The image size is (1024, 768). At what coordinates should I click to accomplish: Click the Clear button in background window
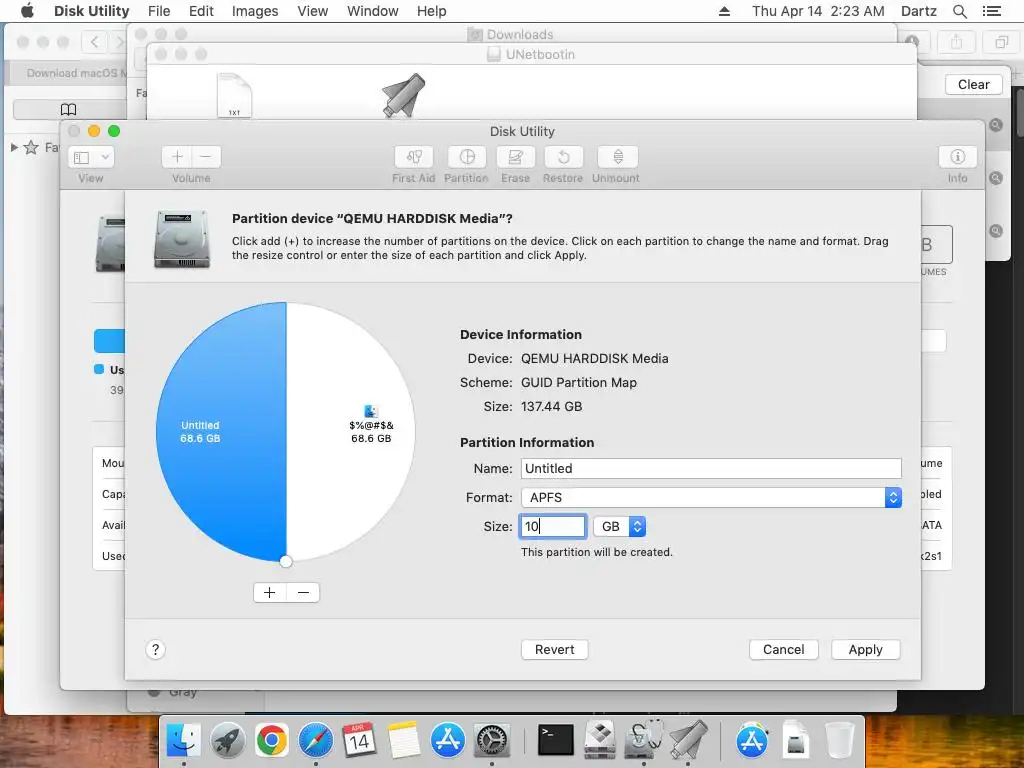[973, 84]
